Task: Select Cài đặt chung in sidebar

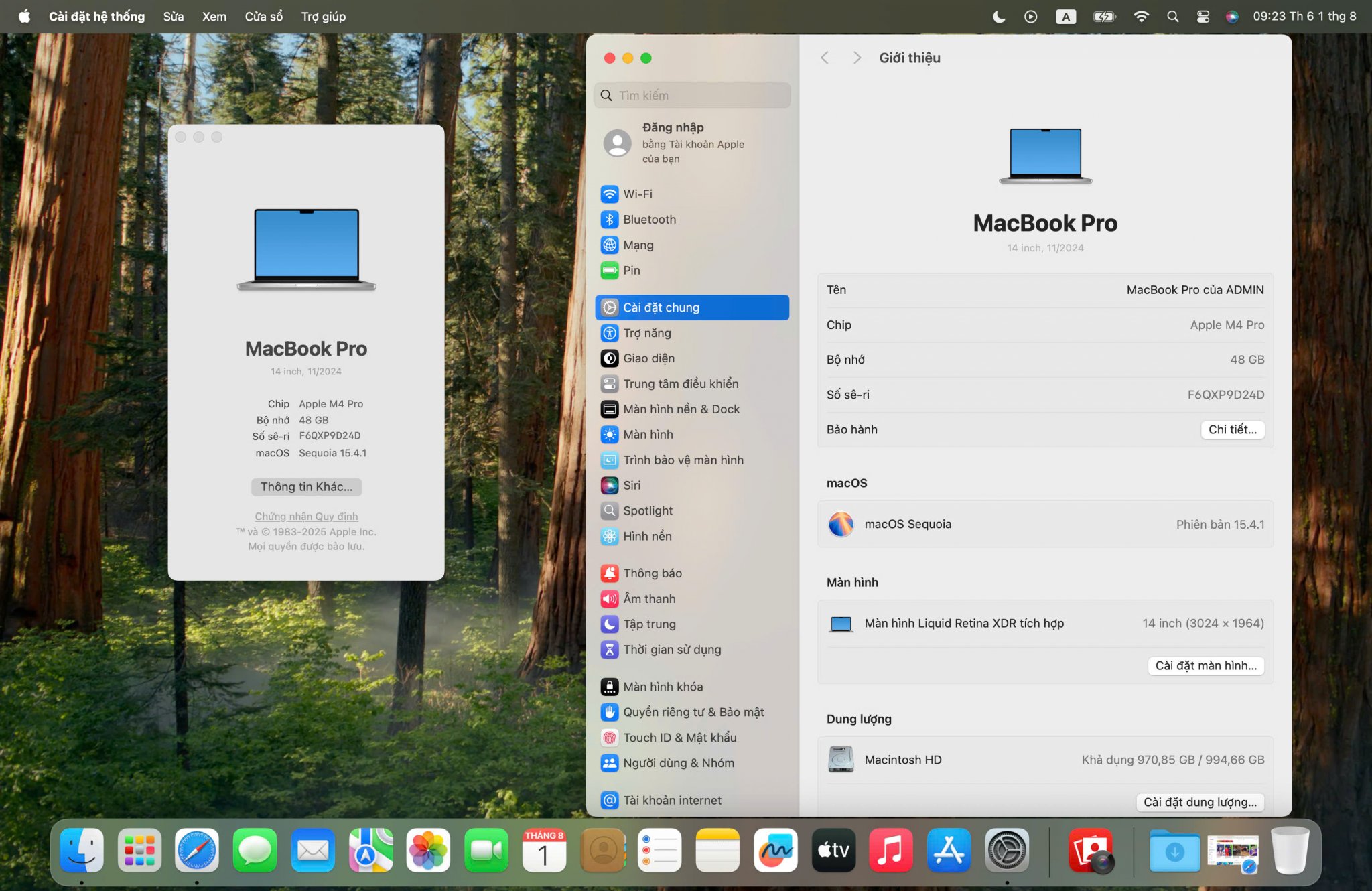Action: click(692, 307)
